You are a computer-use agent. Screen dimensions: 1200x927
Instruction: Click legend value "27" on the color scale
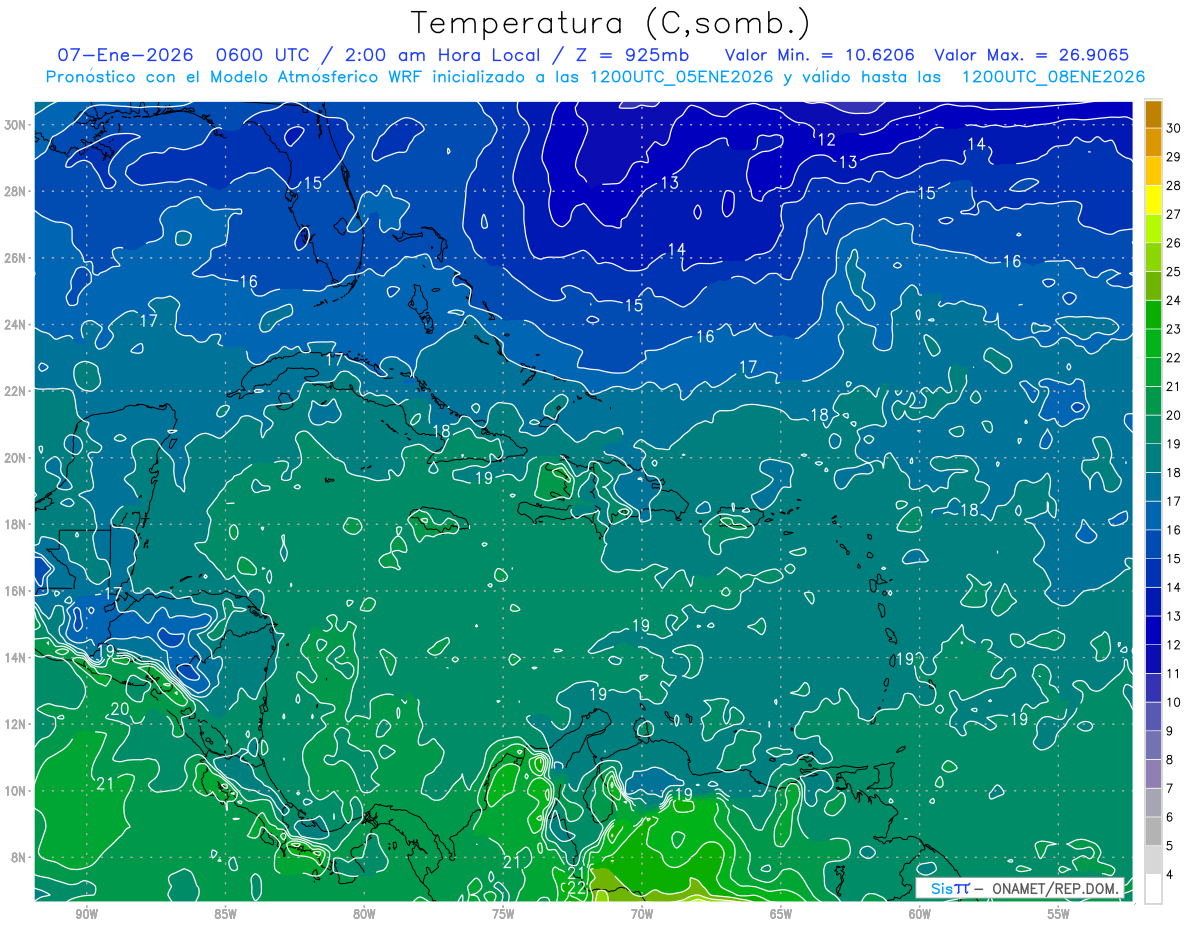[x=1175, y=214]
